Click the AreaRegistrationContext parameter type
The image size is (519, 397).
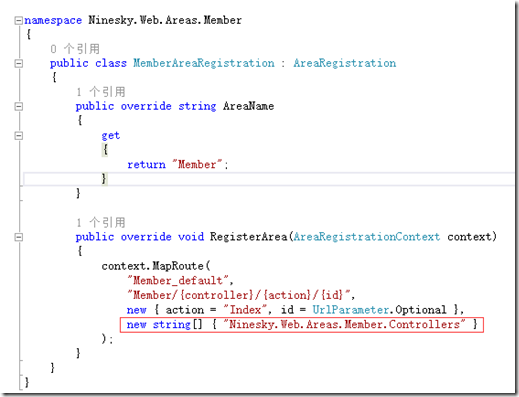[367, 237]
